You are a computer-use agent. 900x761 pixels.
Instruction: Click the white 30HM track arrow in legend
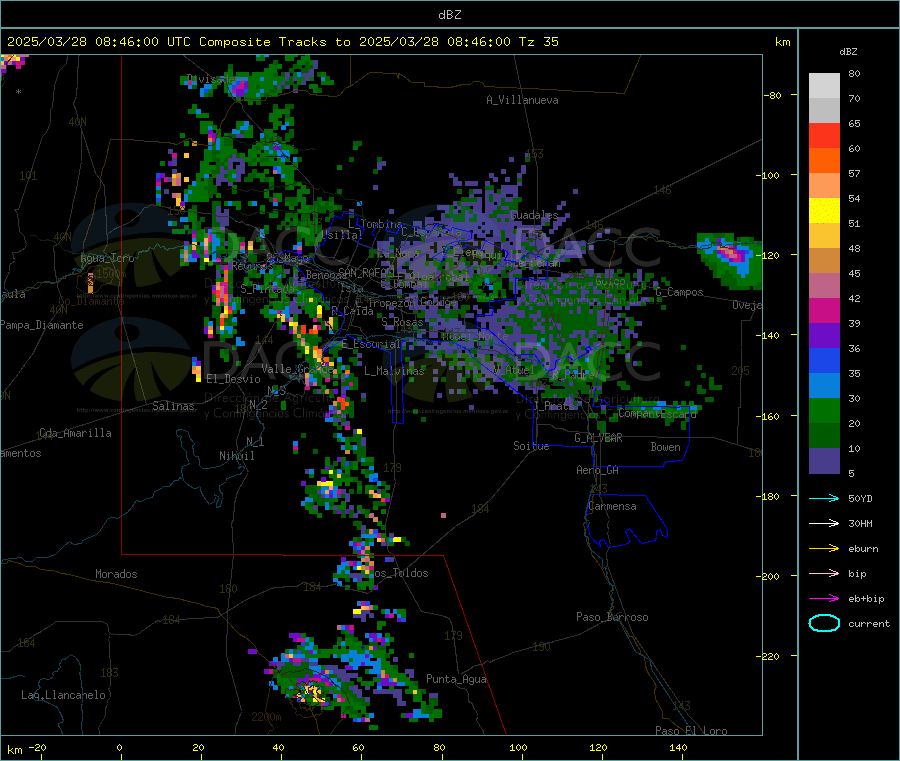click(824, 523)
